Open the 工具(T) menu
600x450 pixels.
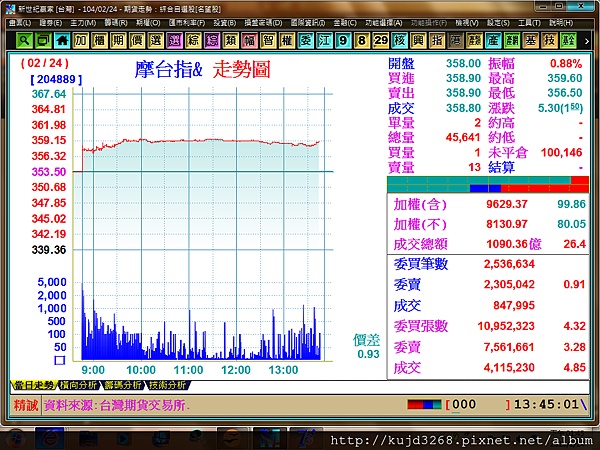(x=529, y=23)
